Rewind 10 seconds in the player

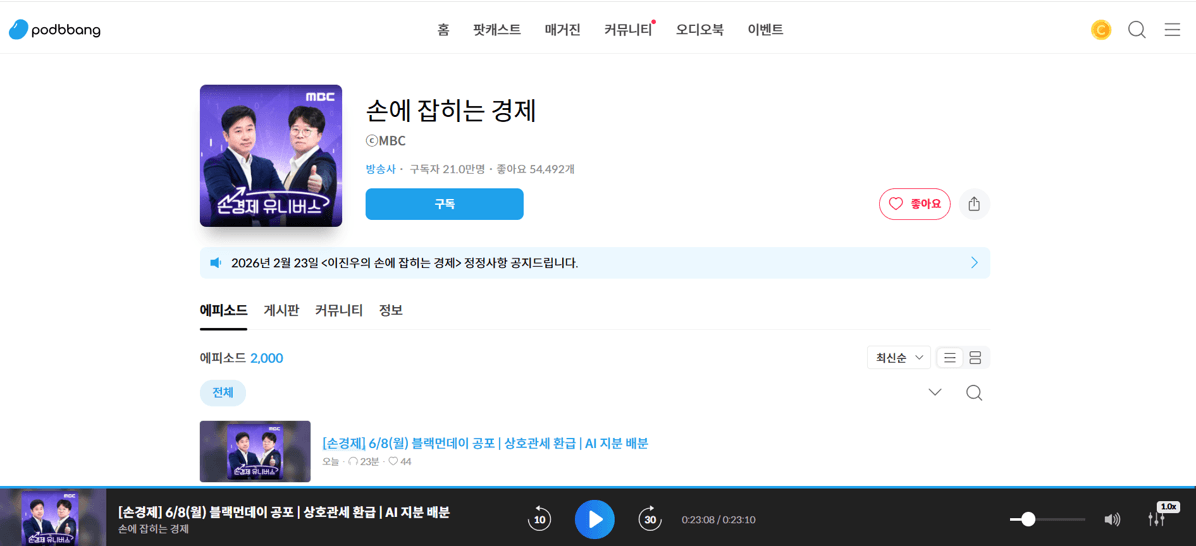click(539, 519)
